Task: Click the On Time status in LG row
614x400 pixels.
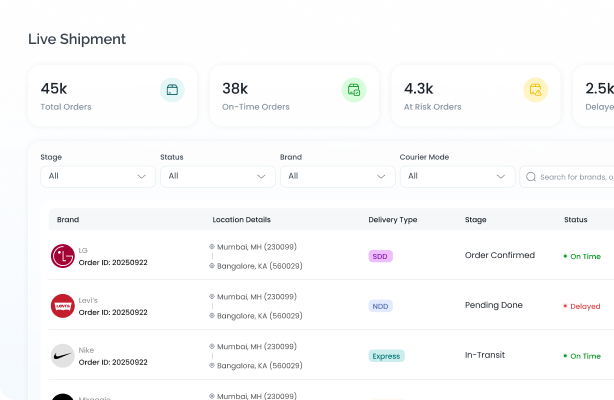Action: [x=582, y=256]
